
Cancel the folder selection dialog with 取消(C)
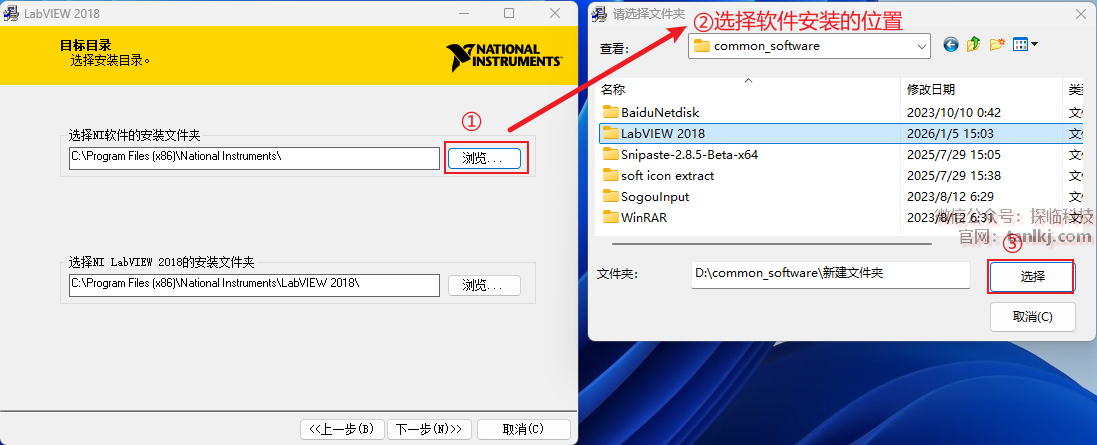1032,317
